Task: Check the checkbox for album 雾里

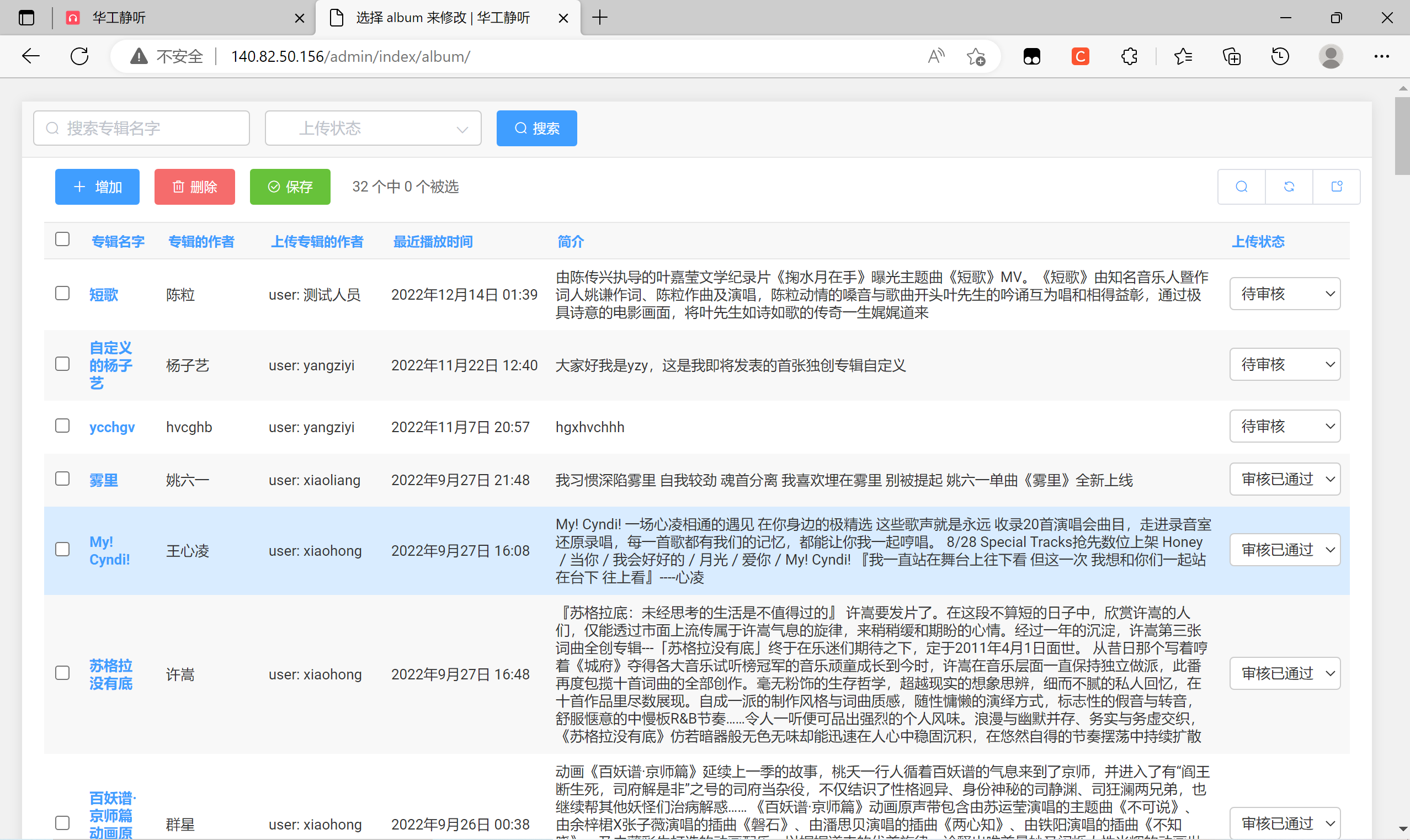Action: click(x=62, y=479)
